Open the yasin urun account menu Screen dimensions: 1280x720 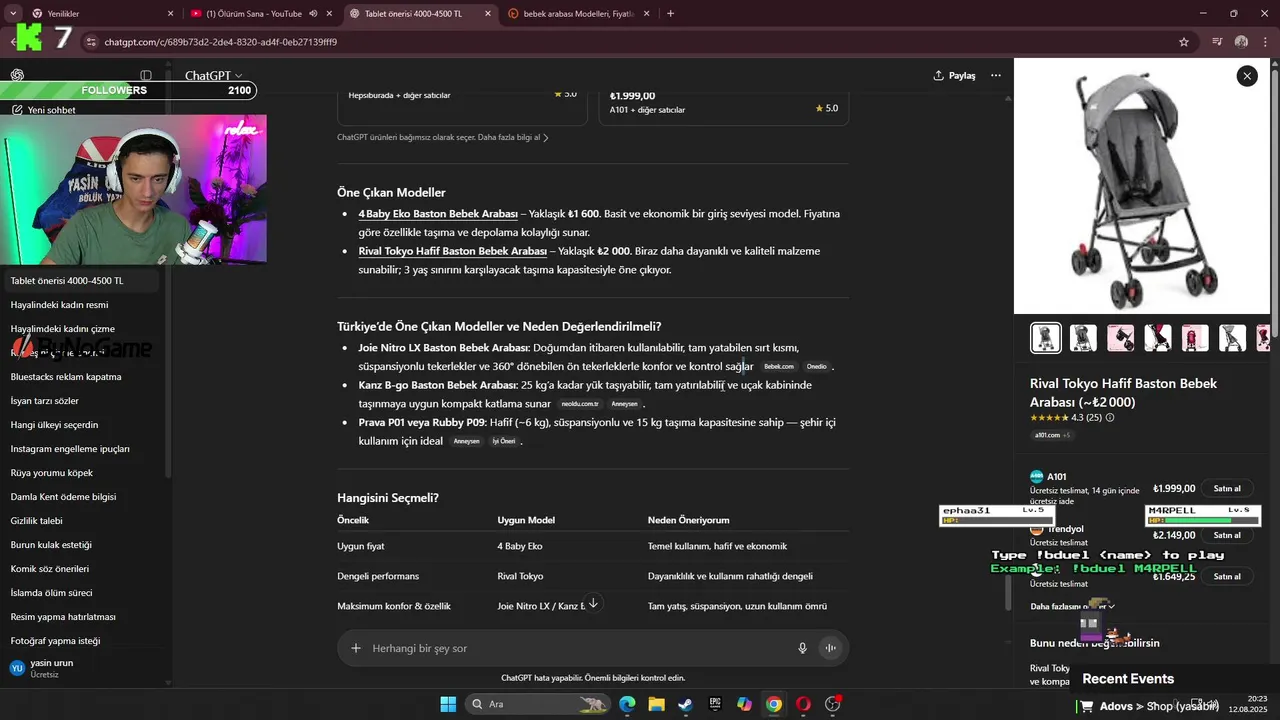coord(81,668)
